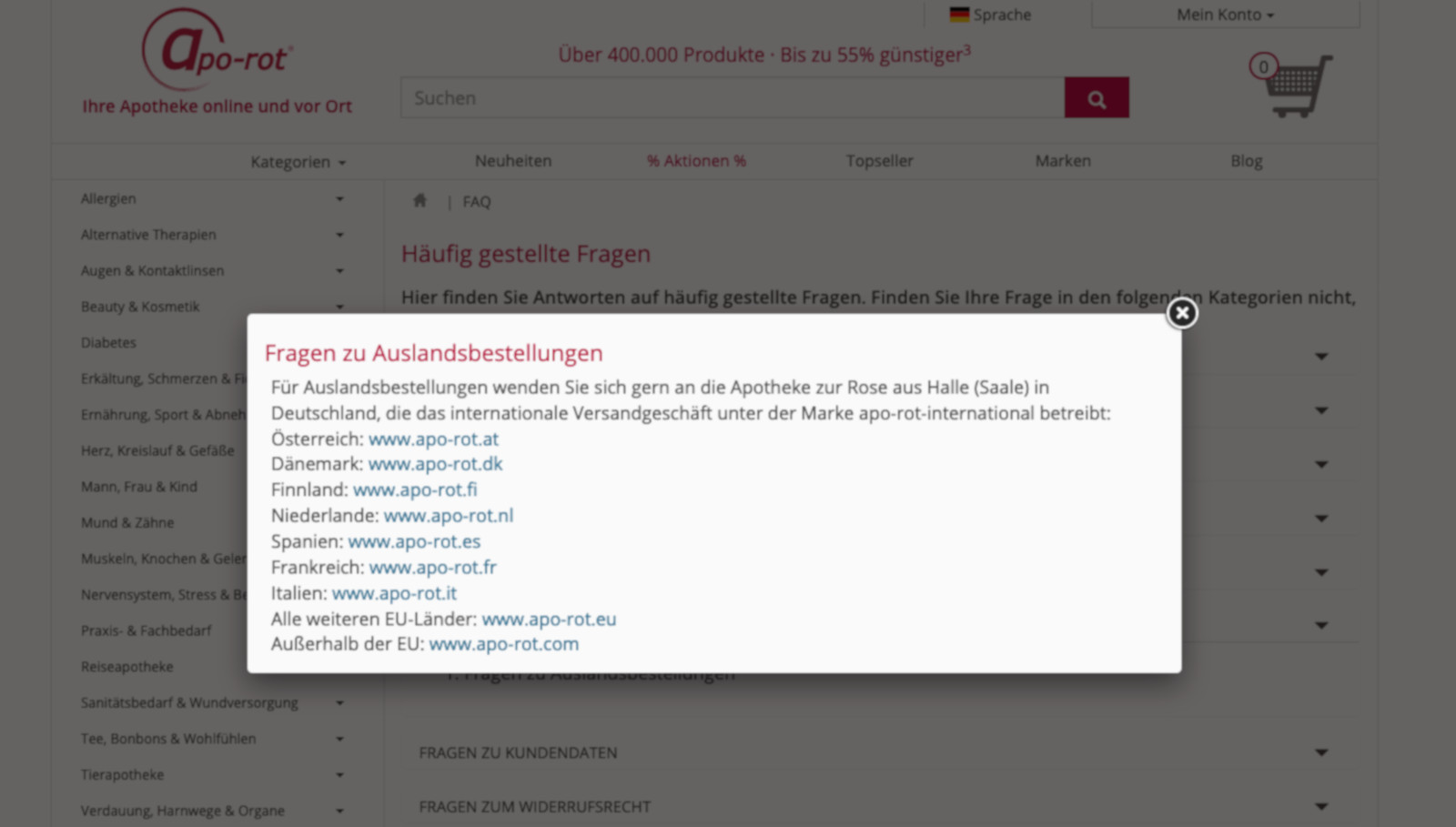Open the www.apo-rot.nl Netherlands link
The width and height of the screenshot is (1456, 827).
[449, 516]
